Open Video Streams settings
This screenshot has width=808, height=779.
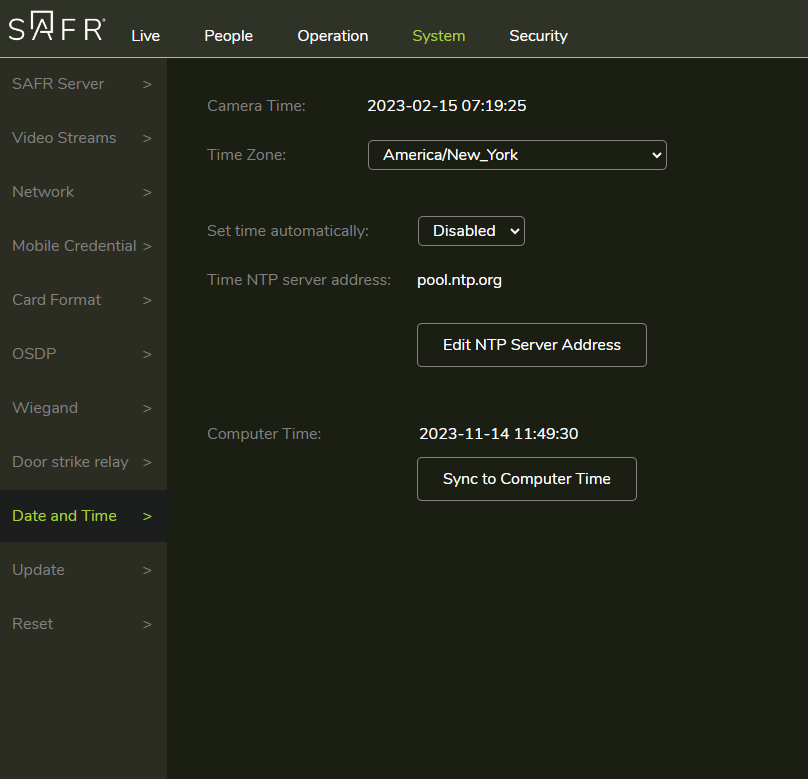pyautogui.click(x=63, y=138)
